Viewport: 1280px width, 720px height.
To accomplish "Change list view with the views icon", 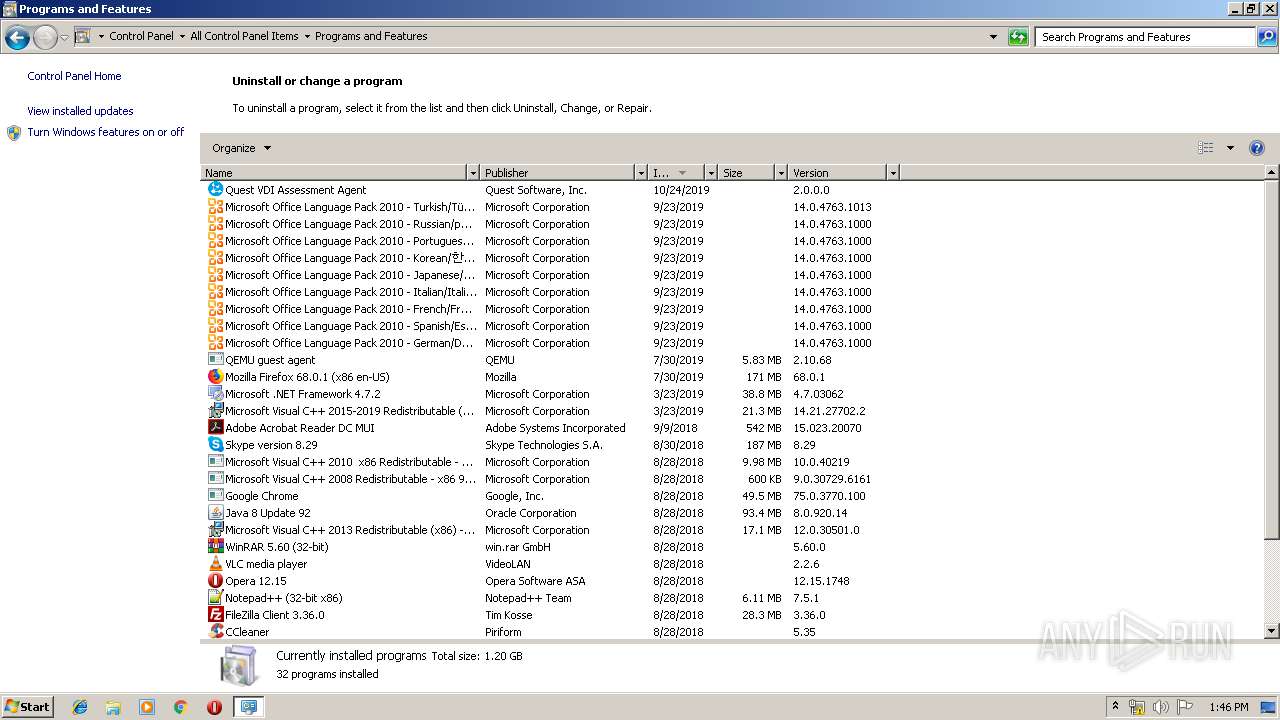I will point(1206,148).
